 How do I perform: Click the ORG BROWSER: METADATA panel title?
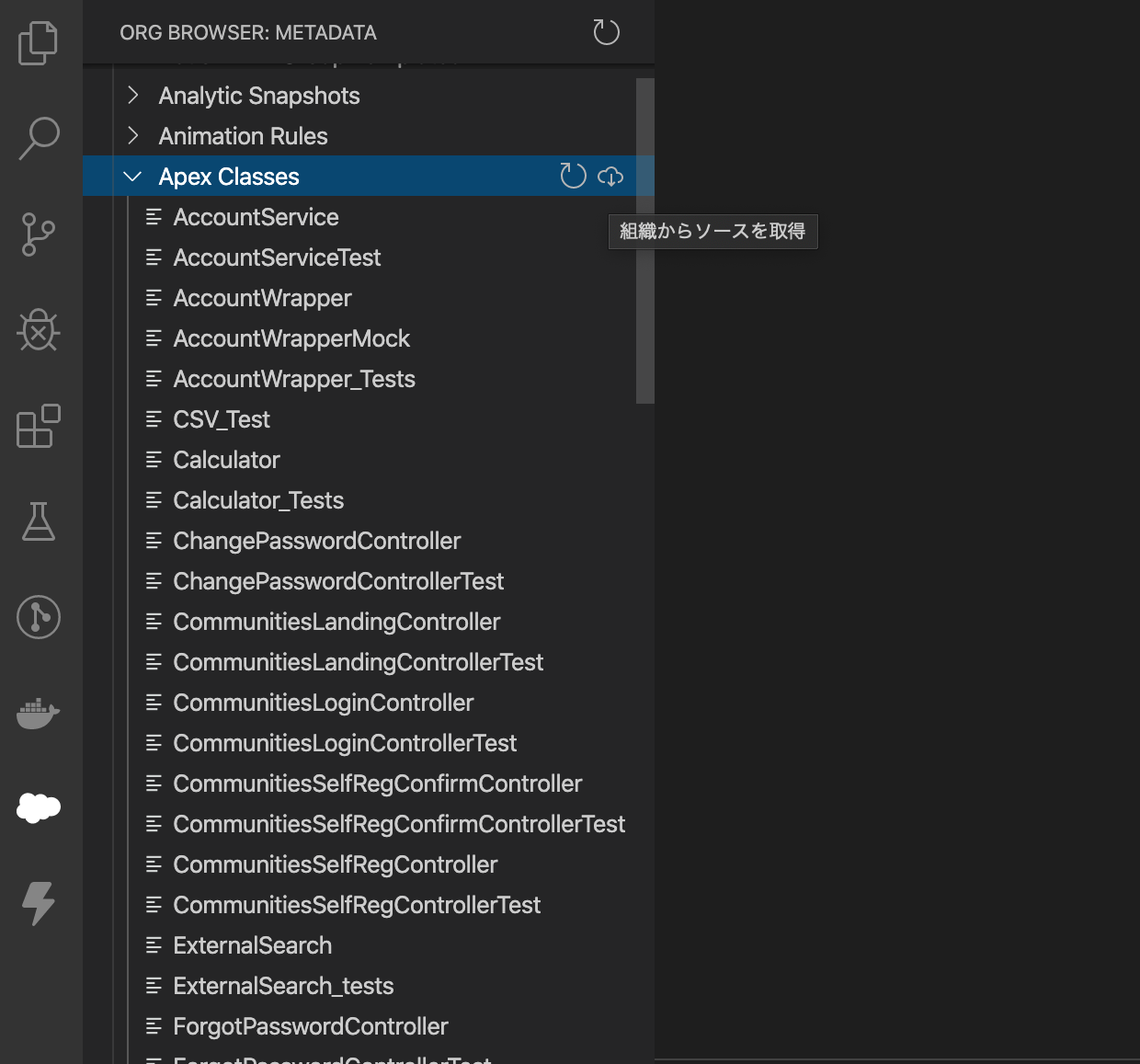click(248, 33)
